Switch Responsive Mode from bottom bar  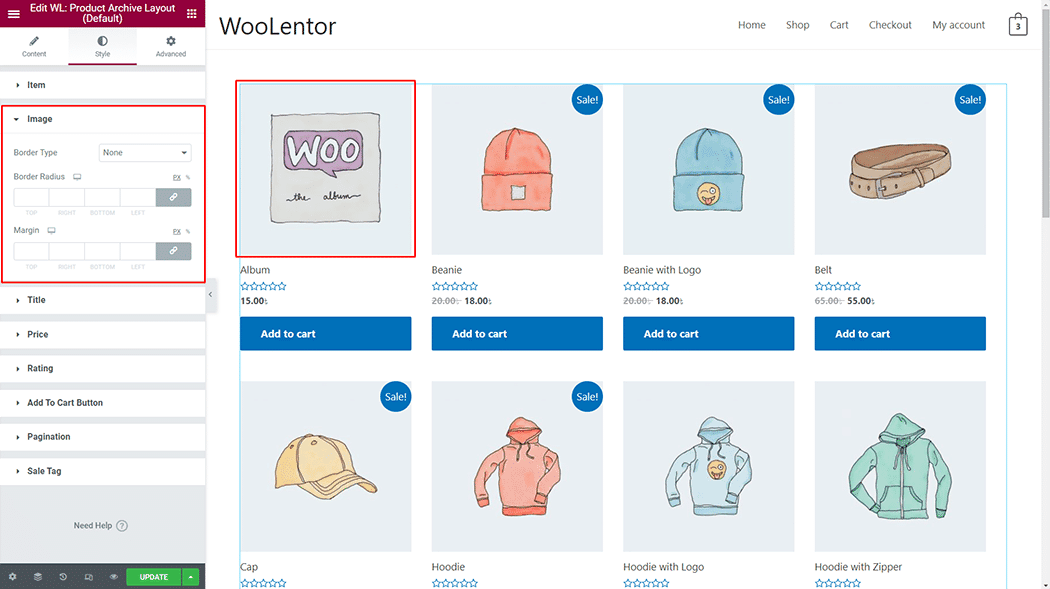(x=89, y=577)
